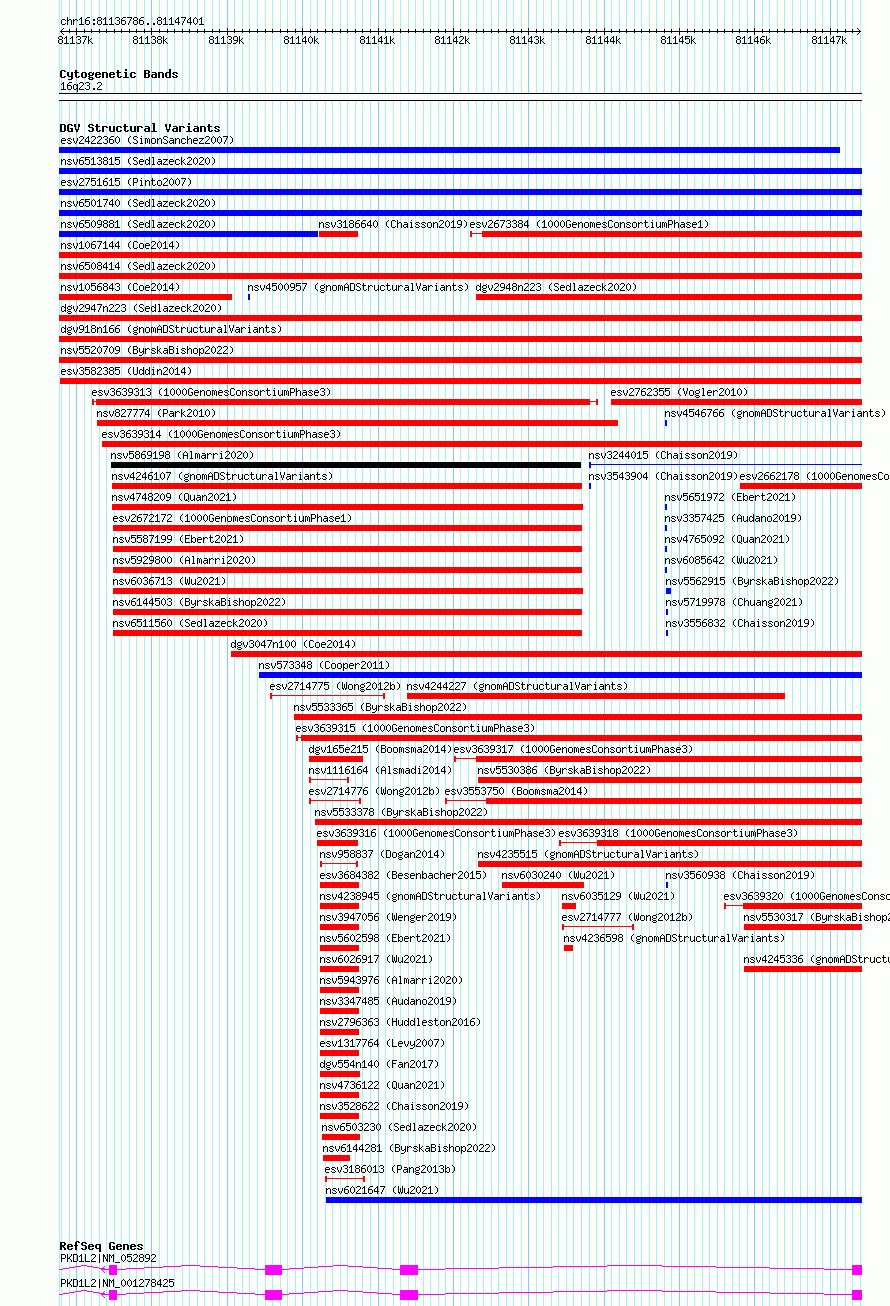Open the RefSeq Genes track header
Image resolution: width=890 pixels, height=1306 pixels.
[101, 1246]
